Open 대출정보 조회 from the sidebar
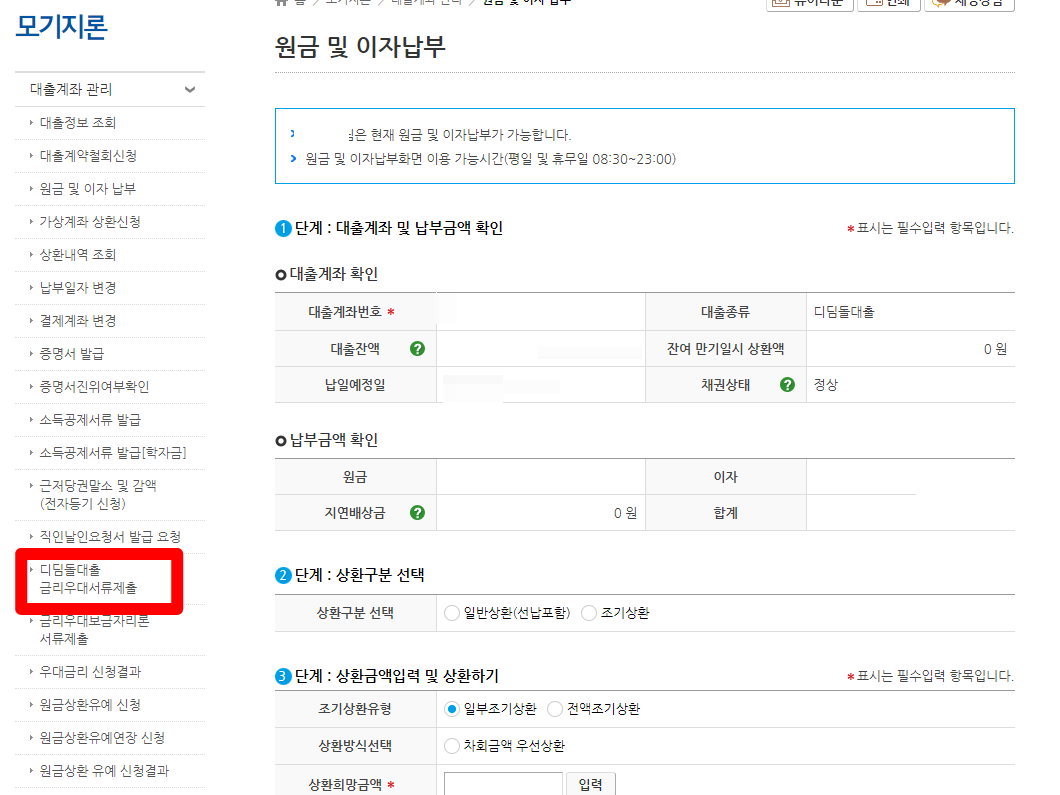This screenshot has height=795, width=1060. tap(77, 123)
